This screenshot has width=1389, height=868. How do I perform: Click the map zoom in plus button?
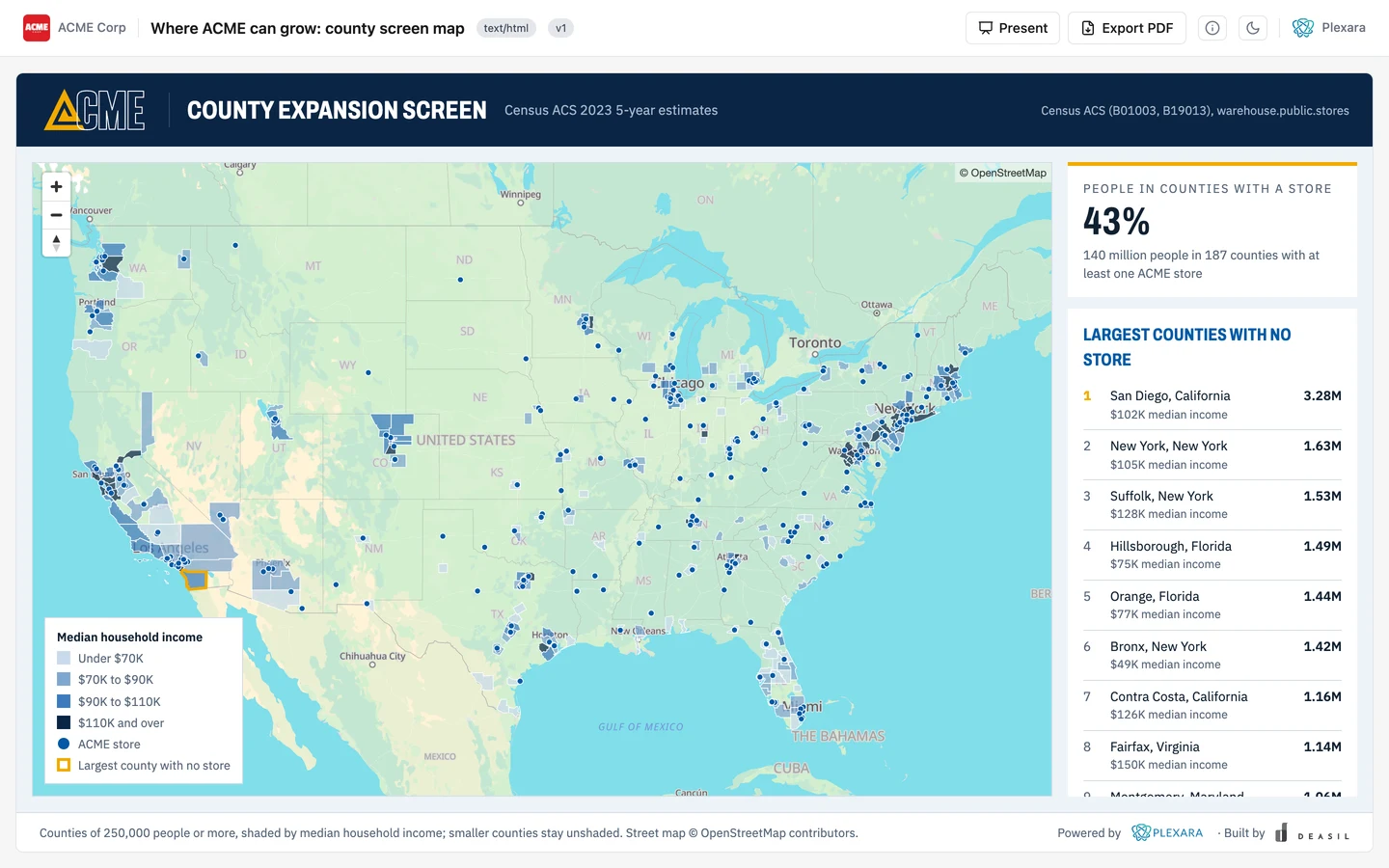pyautogui.click(x=56, y=187)
